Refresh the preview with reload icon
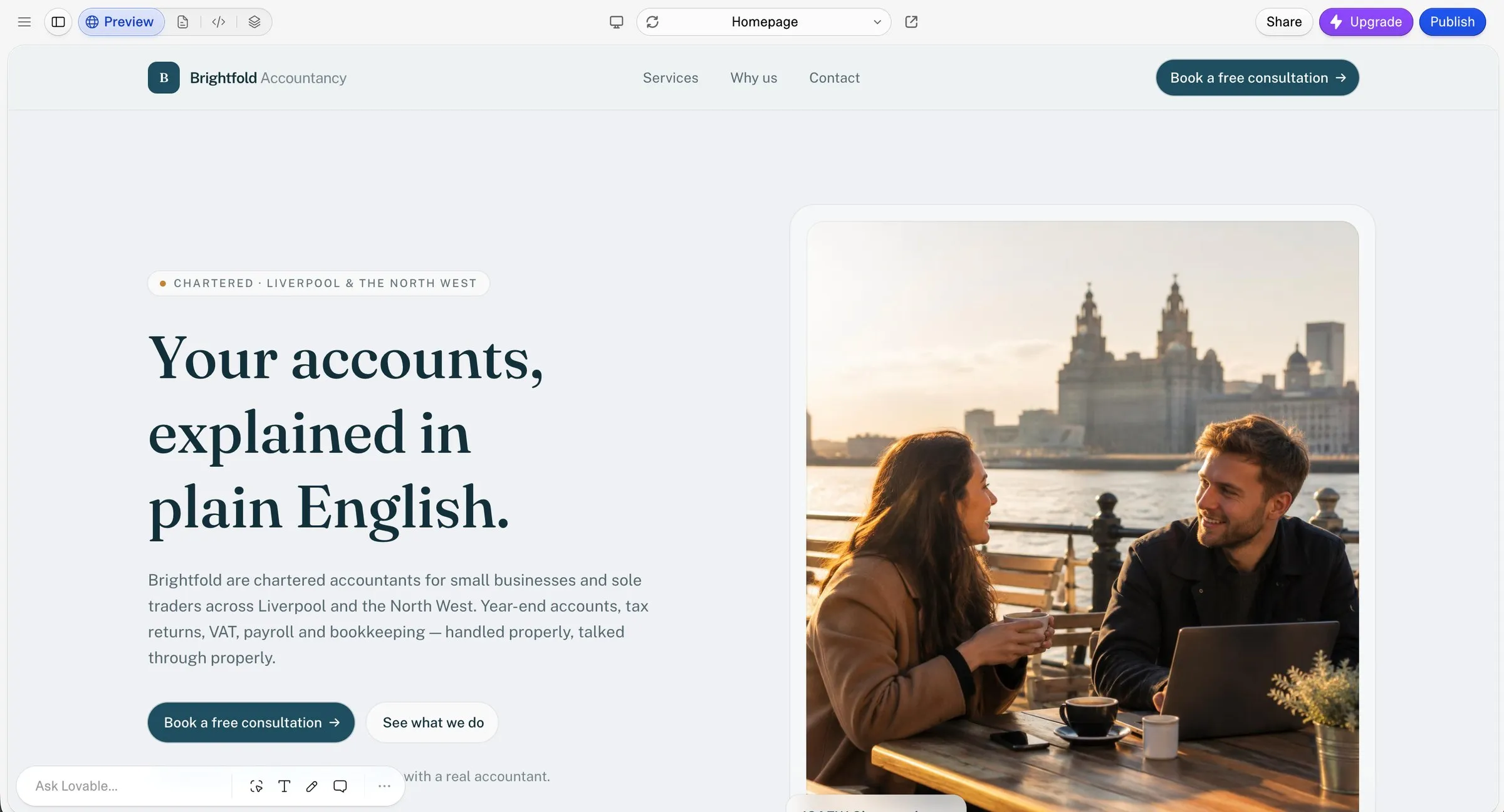 pyautogui.click(x=652, y=22)
